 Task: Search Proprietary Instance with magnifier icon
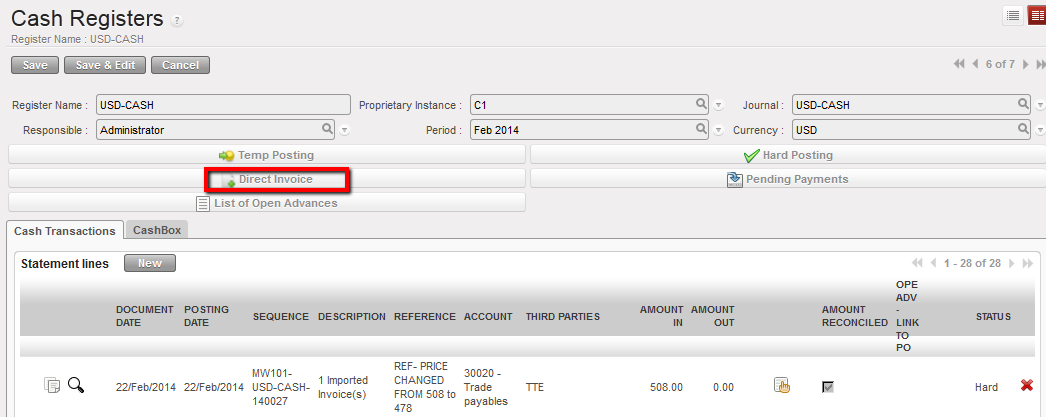pos(702,104)
